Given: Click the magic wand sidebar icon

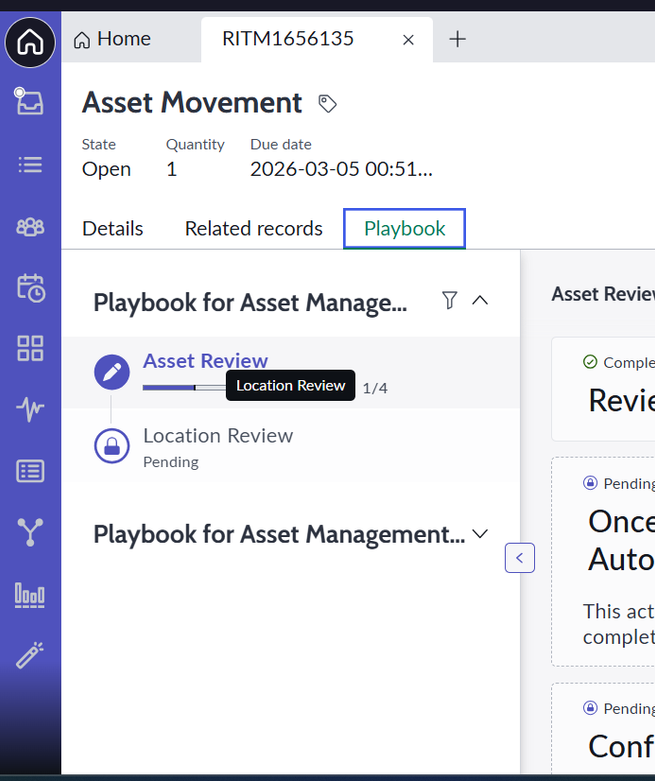Looking at the screenshot, I should [30, 655].
